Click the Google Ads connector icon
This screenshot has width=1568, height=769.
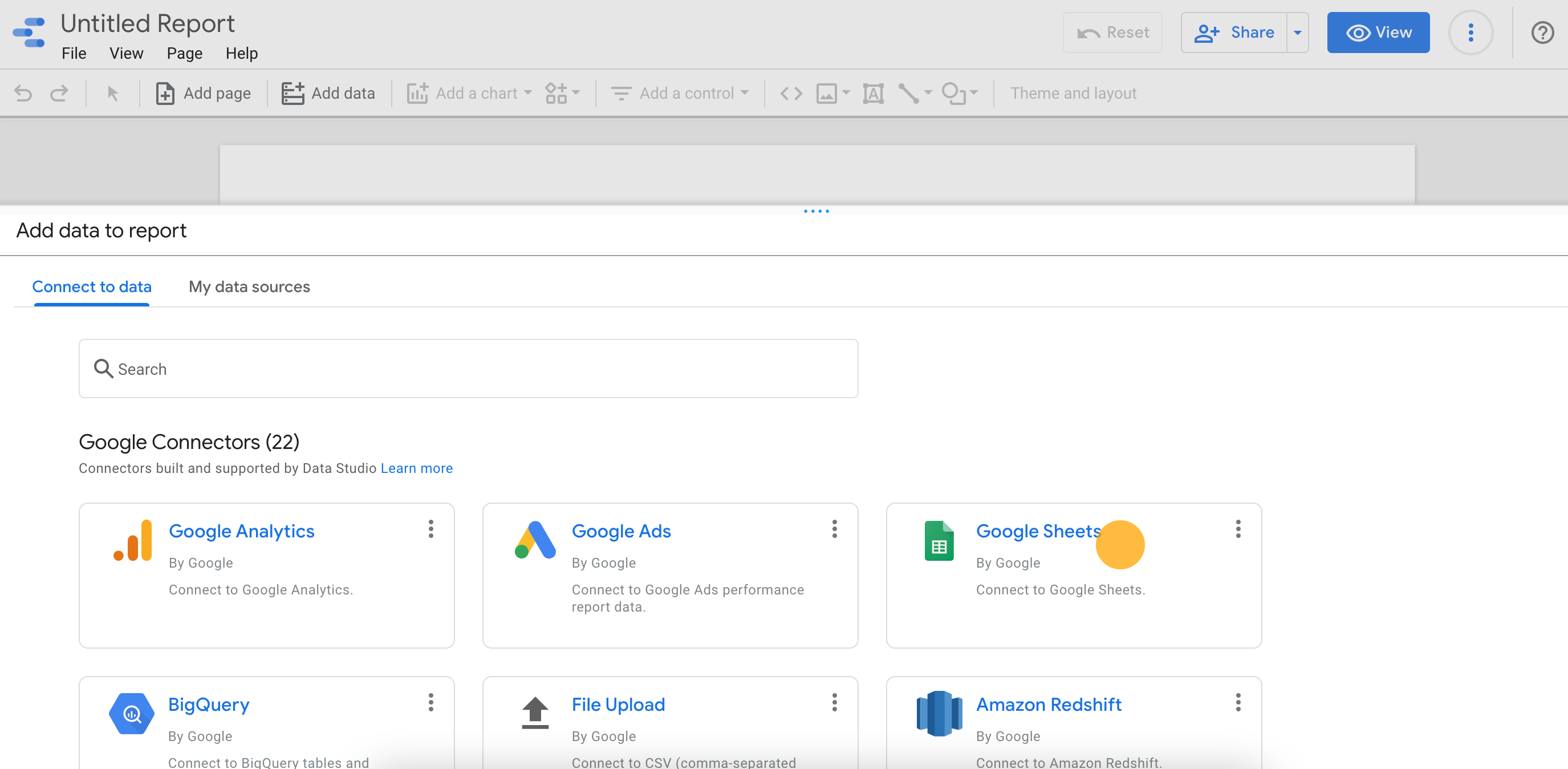(x=535, y=541)
